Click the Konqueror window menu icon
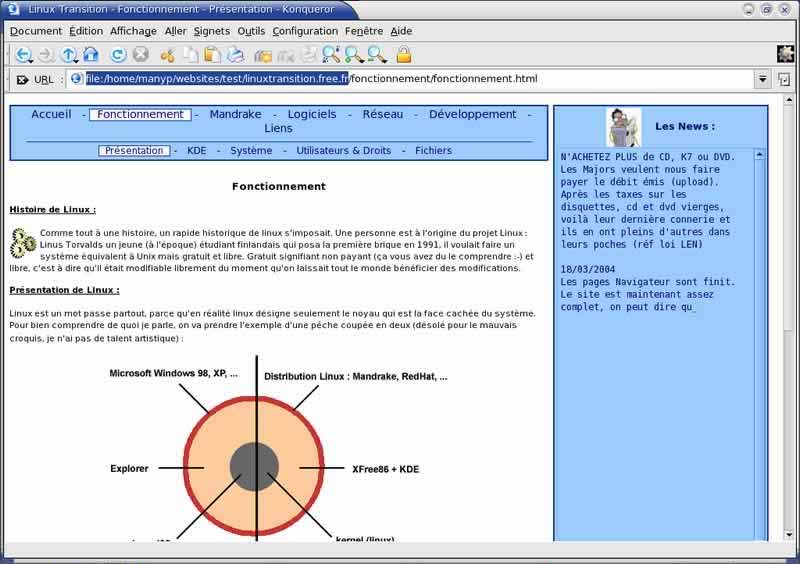This screenshot has width=800, height=564. pos(14,9)
